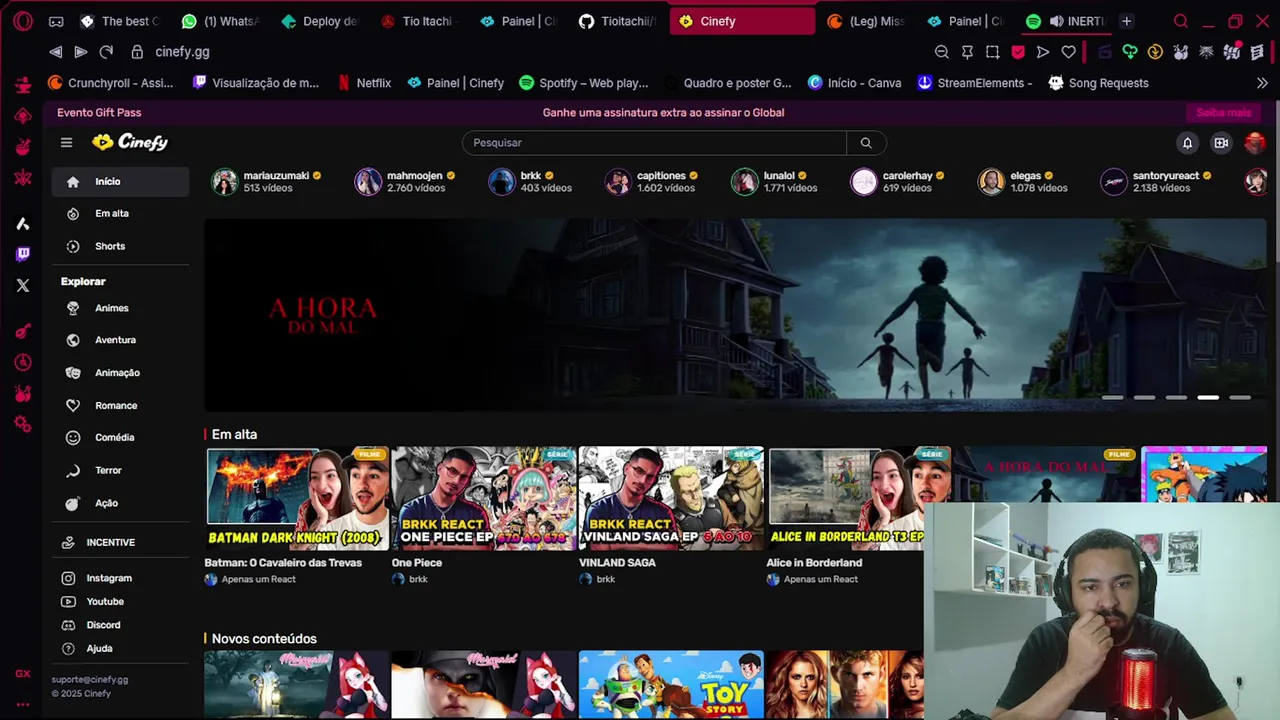Click the video camera icon beside bell

click(1221, 143)
